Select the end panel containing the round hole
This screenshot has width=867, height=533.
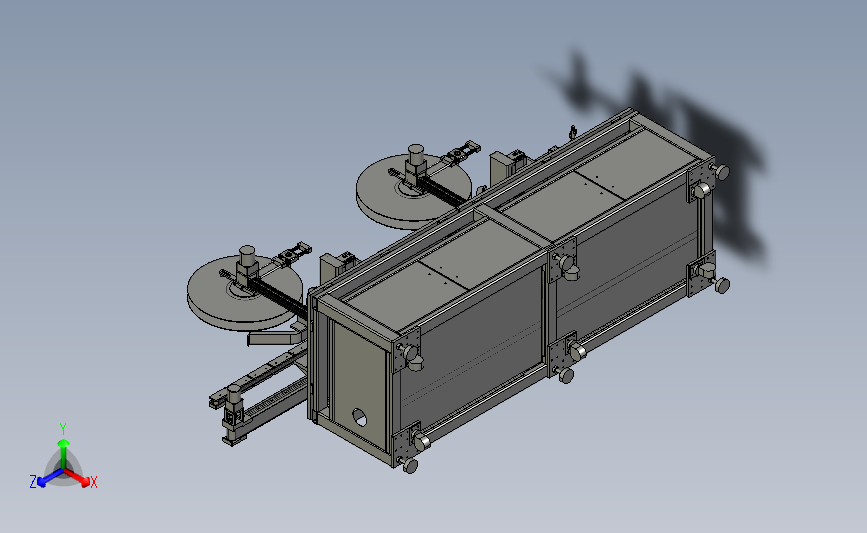pos(359,386)
